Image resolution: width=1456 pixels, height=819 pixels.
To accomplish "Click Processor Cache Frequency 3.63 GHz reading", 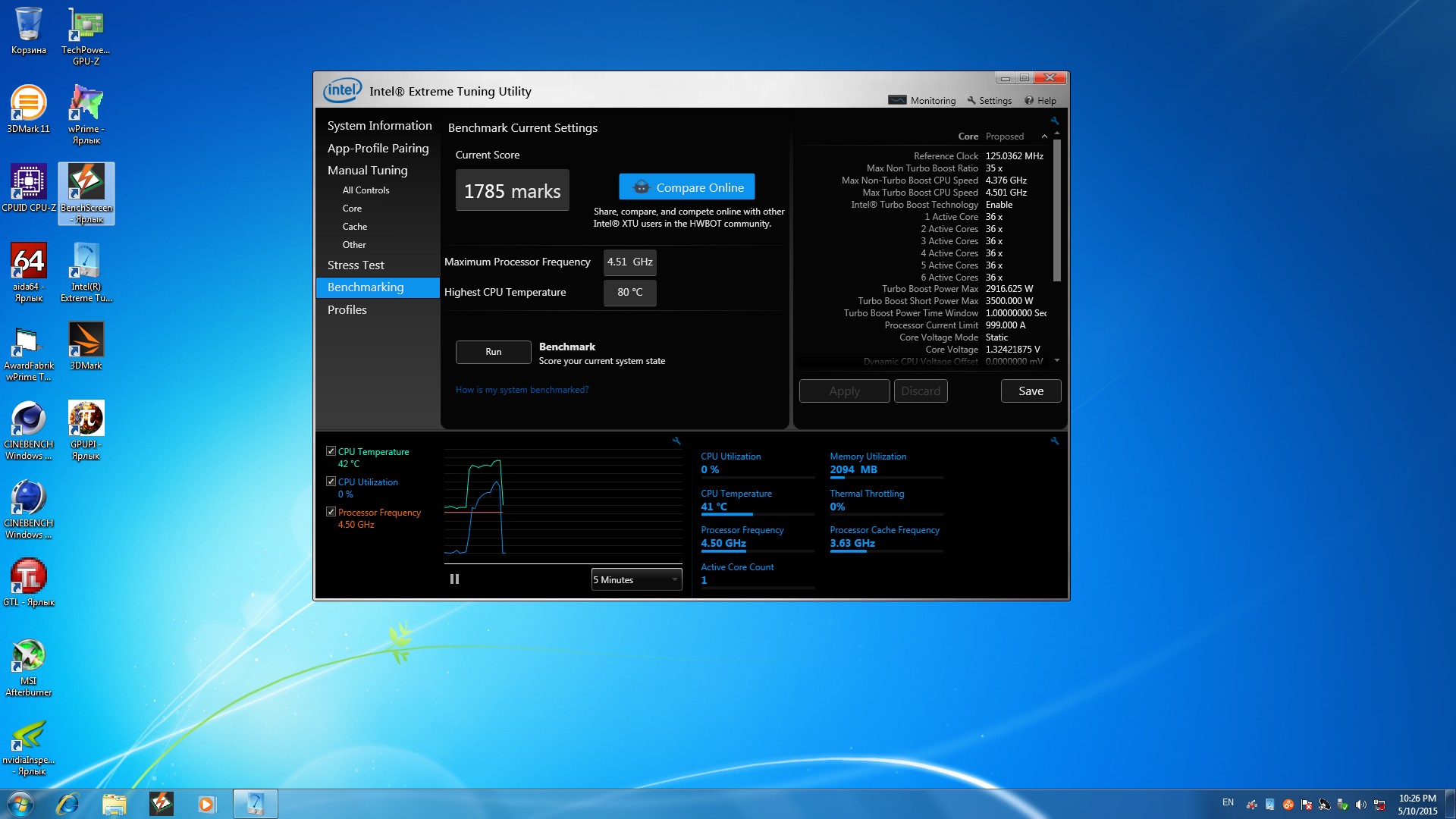I will click(x=852, y=543).
